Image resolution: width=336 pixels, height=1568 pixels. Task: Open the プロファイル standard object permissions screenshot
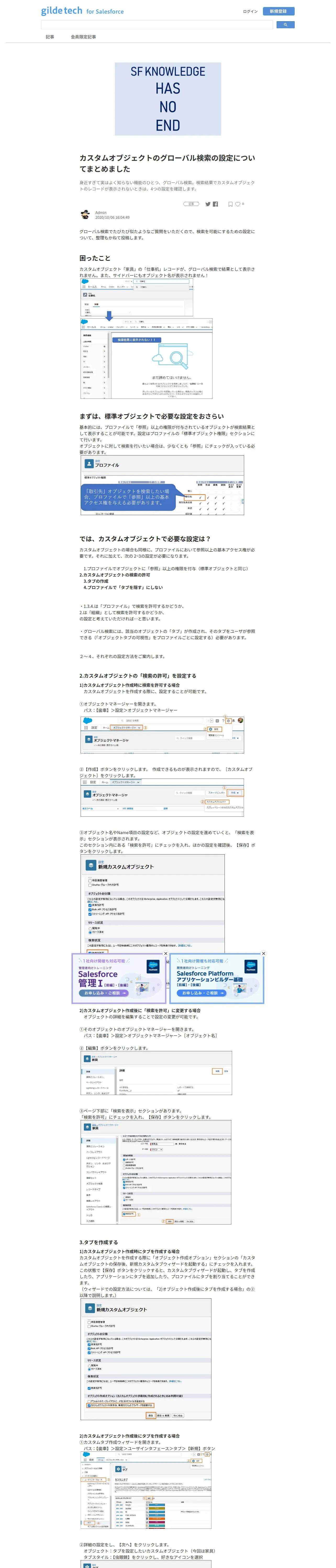[x=162, y=485]
